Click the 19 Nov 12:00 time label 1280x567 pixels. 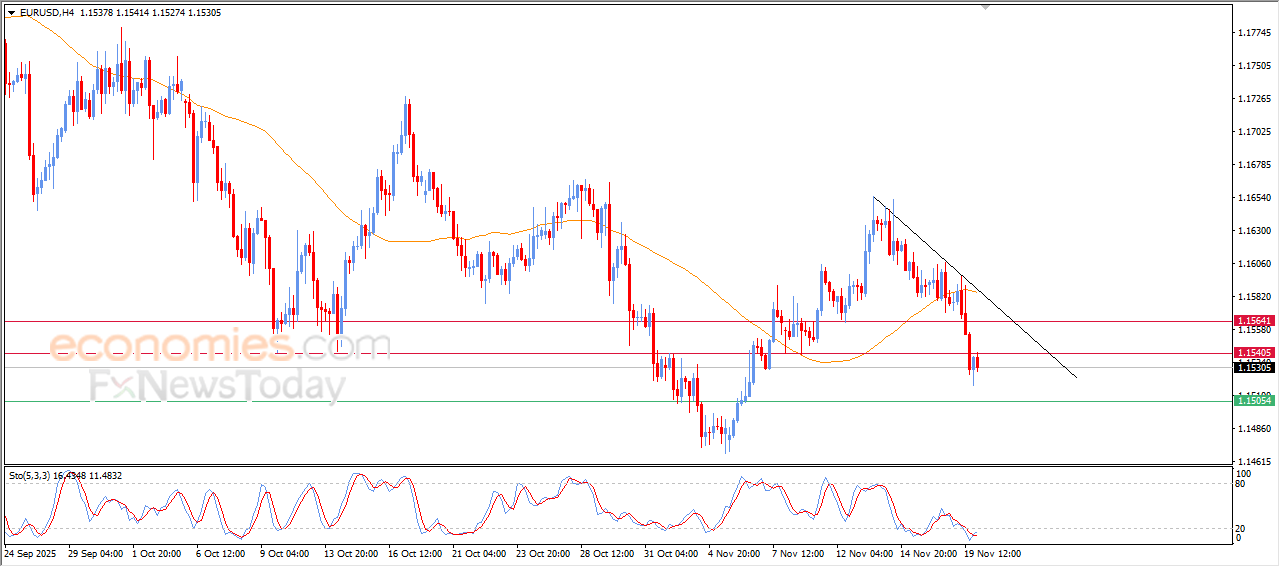click(x=992, y=553)
